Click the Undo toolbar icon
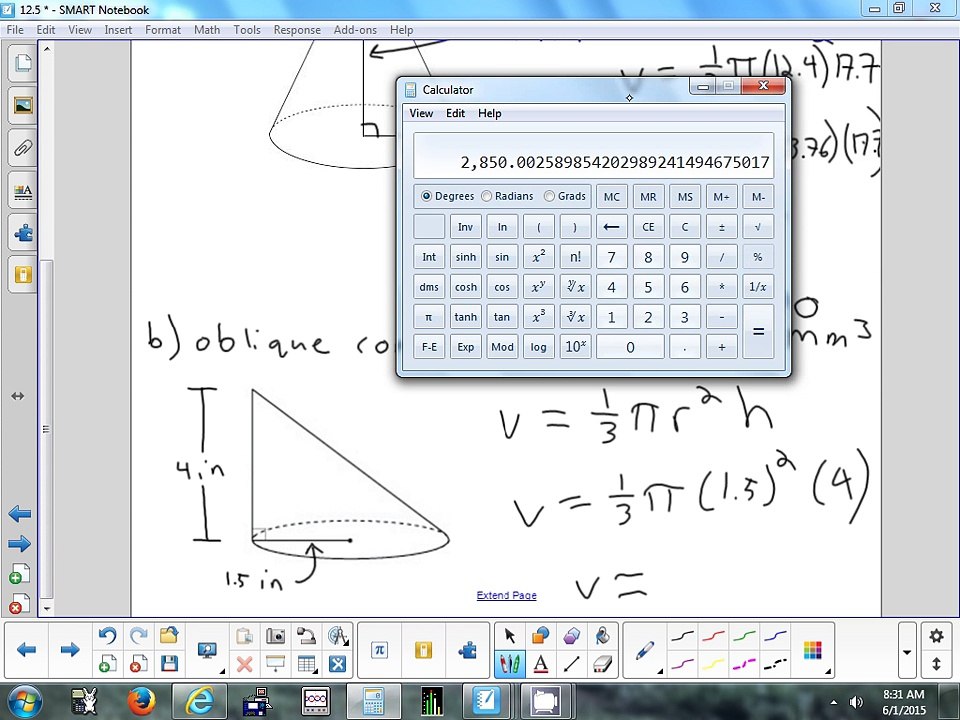The width and height of the screenshot is (960, 720). [x=107, y=636]
